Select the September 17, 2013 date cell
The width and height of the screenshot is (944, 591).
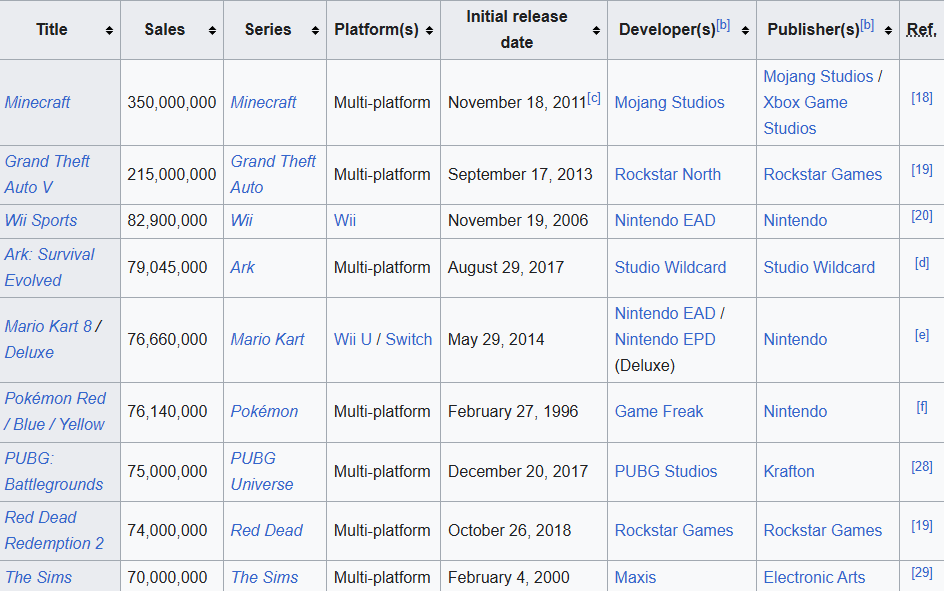(x=524, y=175)
